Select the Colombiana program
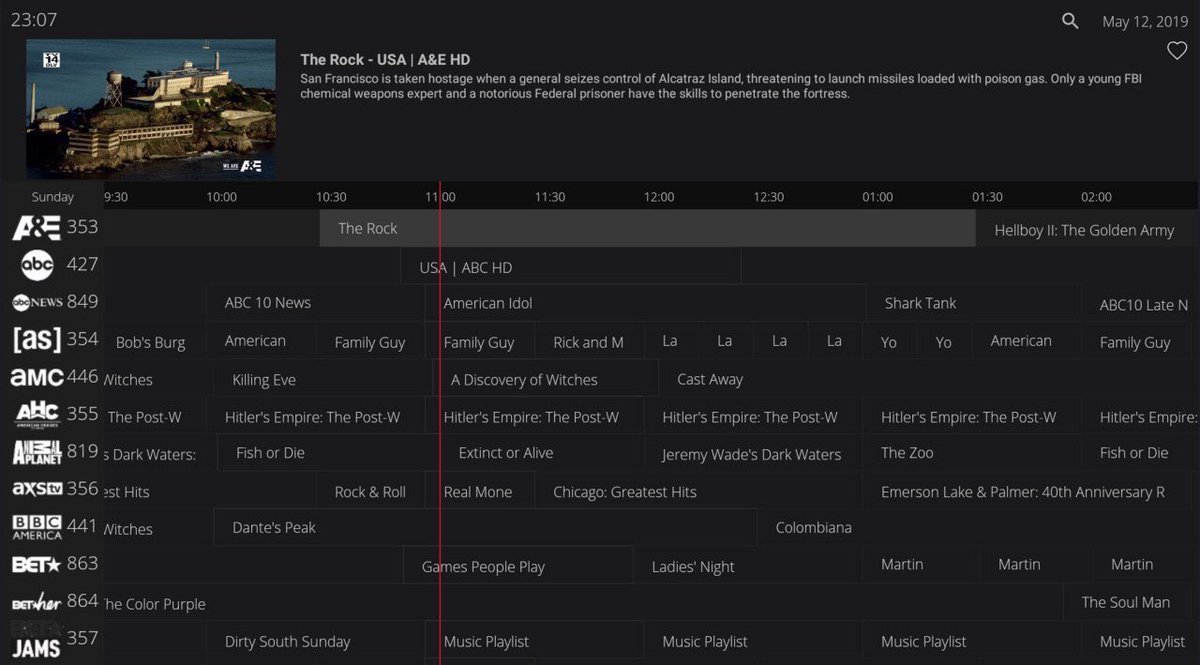This screenshot has height=665, width=1200. pos(977,527)
